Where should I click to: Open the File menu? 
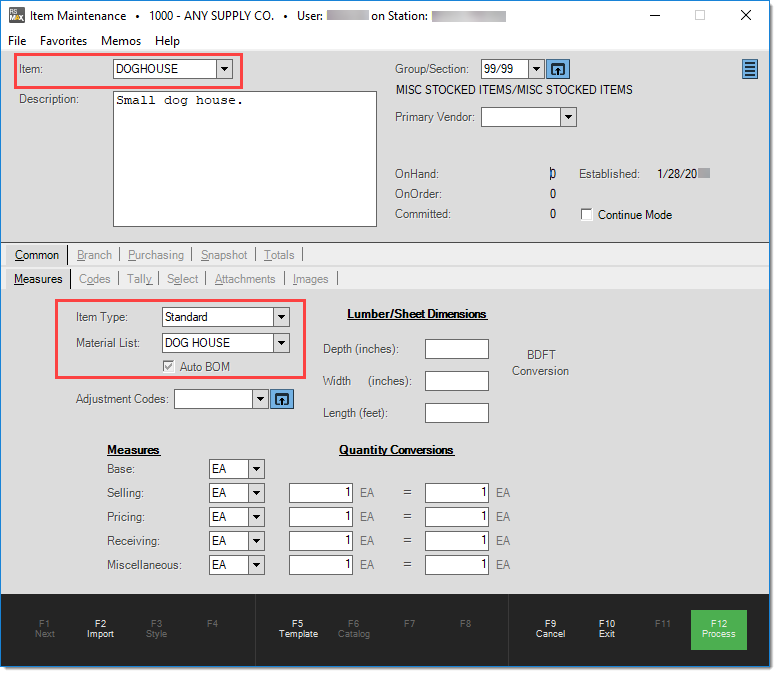pyautogui.click(x=17, y=41)
